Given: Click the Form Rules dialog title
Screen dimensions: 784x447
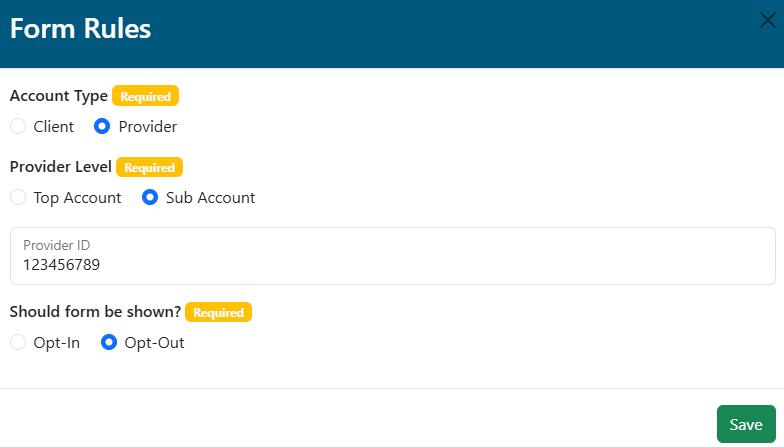Looking at the screenshot, I should pos(81,29).
